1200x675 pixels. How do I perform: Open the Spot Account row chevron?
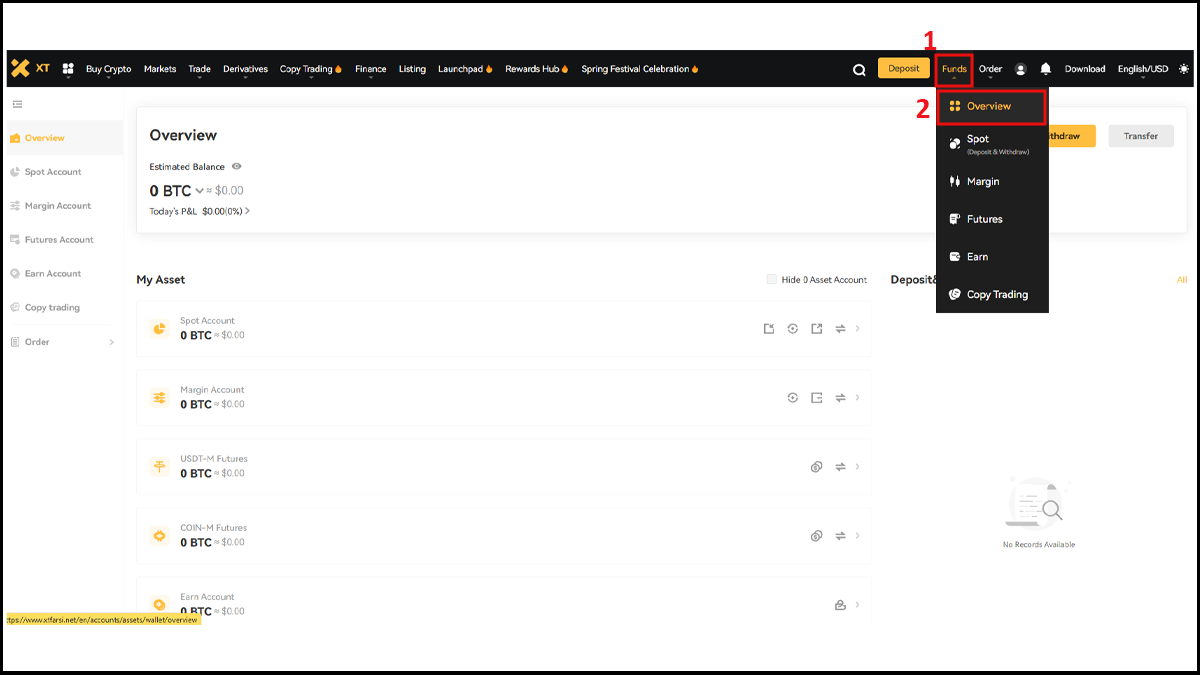858,328
